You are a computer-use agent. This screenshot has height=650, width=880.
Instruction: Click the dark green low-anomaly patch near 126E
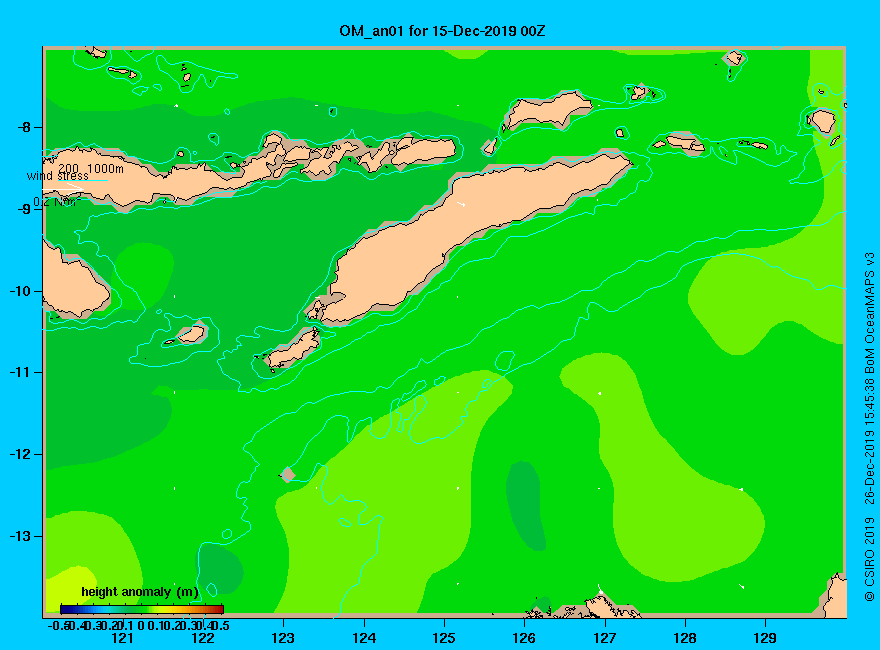(x=526, y=505)
